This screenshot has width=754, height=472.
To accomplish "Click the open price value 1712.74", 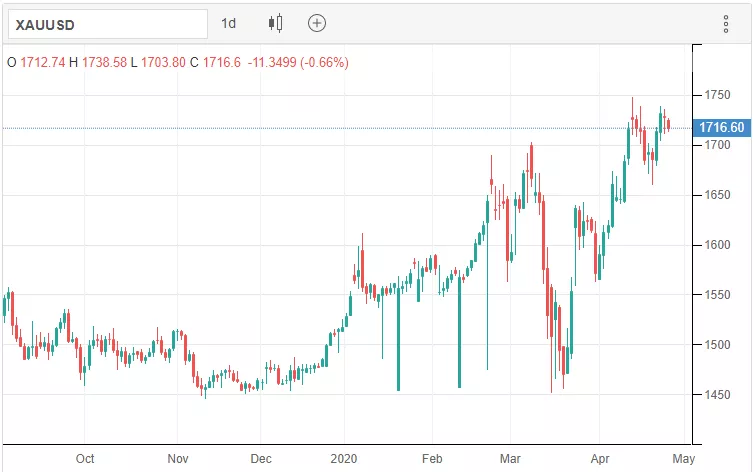I will click(43, 62).
